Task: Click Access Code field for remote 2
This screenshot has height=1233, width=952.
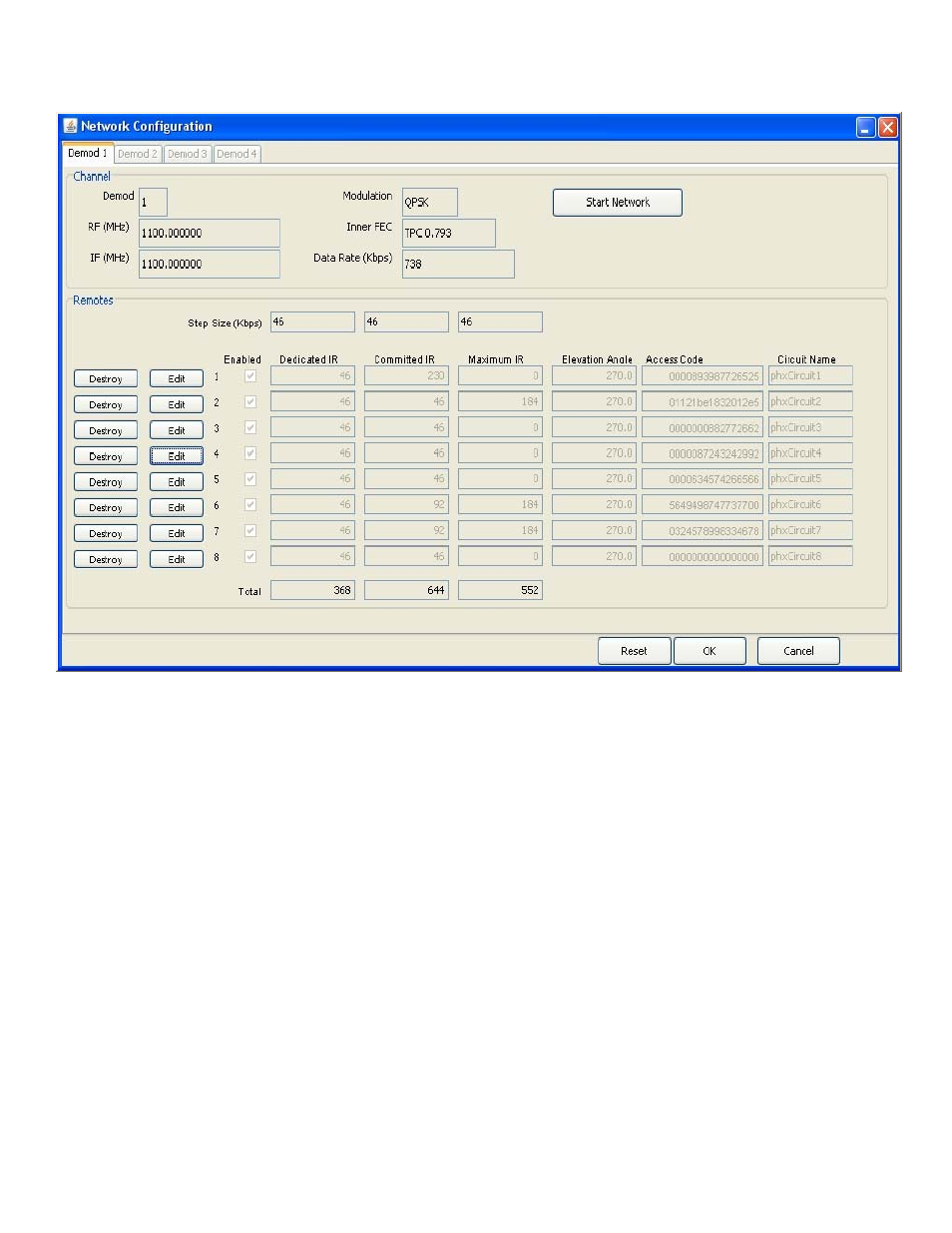Action: (x=703, y=402)
